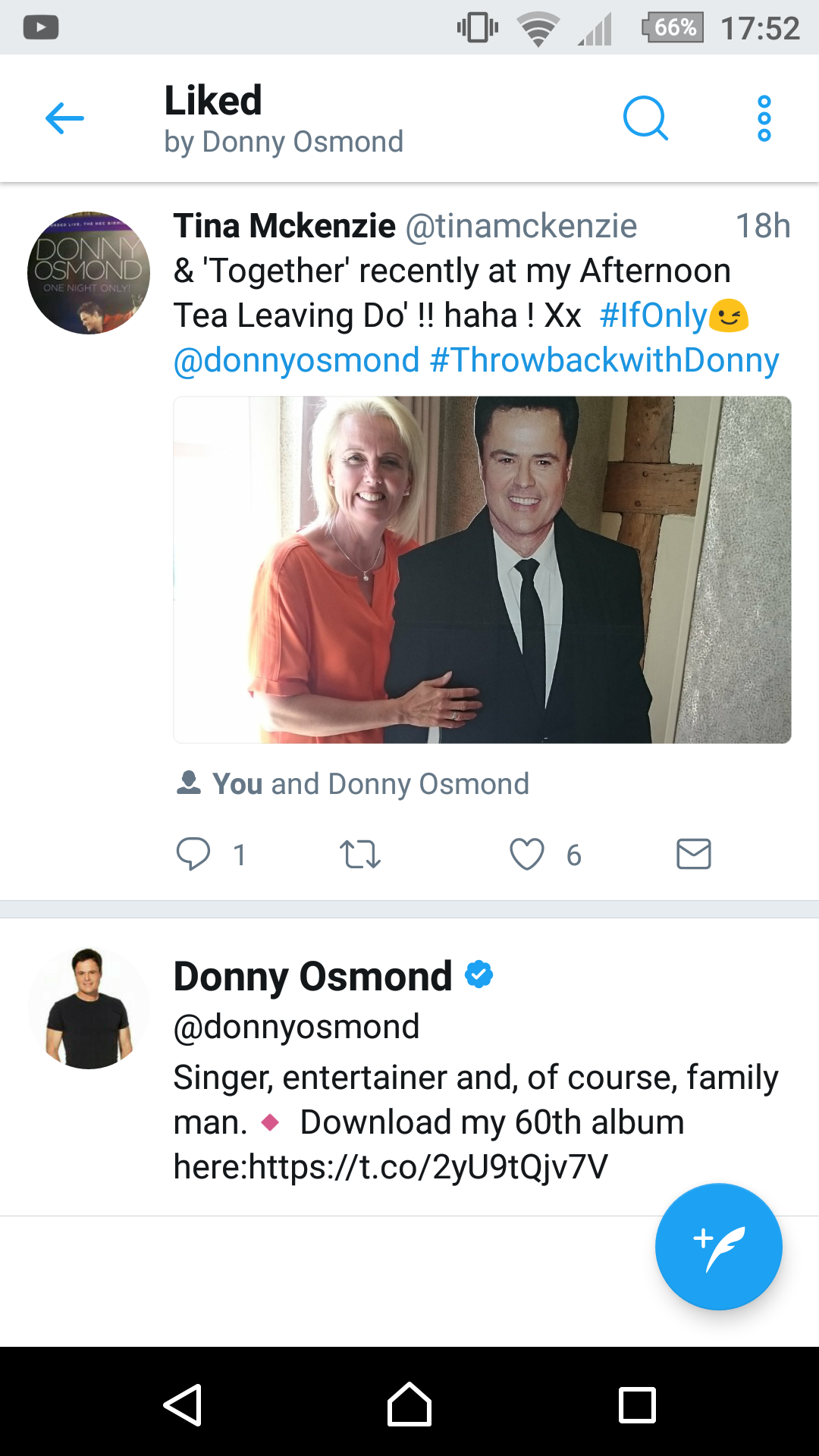
Task: Tap the 'You and Donny Osmond' tagged label
Action: [x=370, y=784]
